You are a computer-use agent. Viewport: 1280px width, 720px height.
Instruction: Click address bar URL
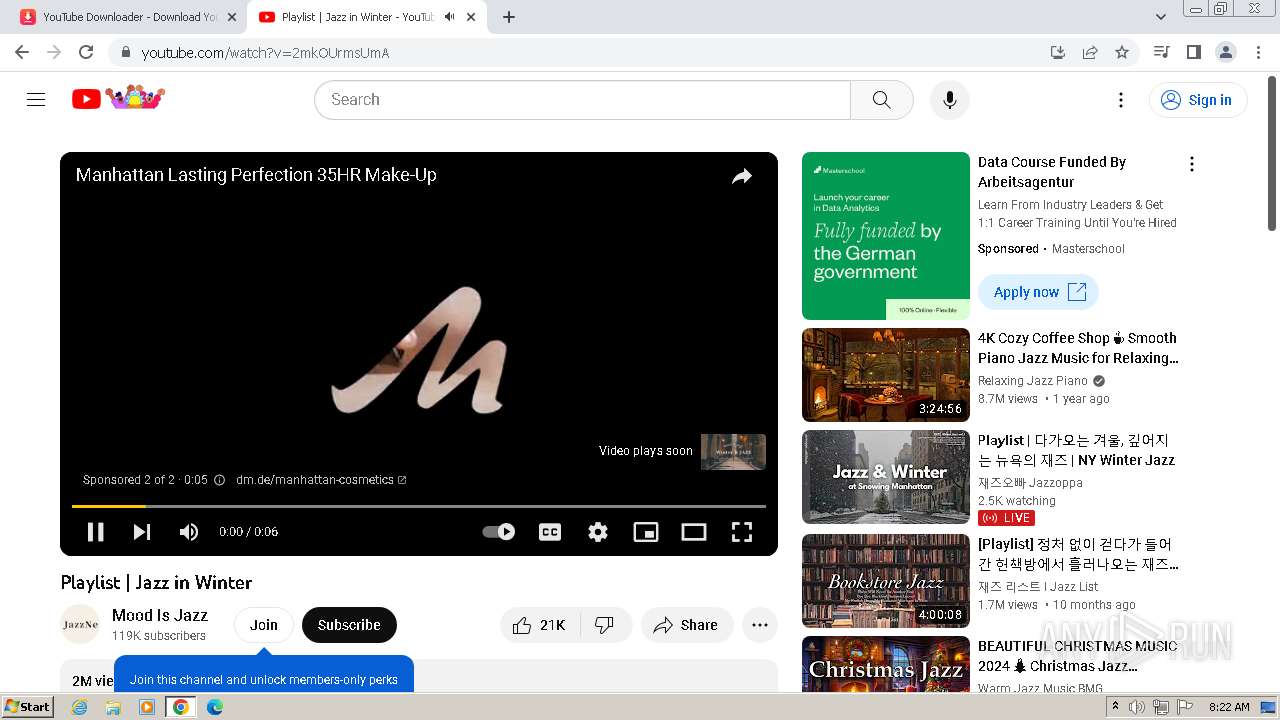265,53
